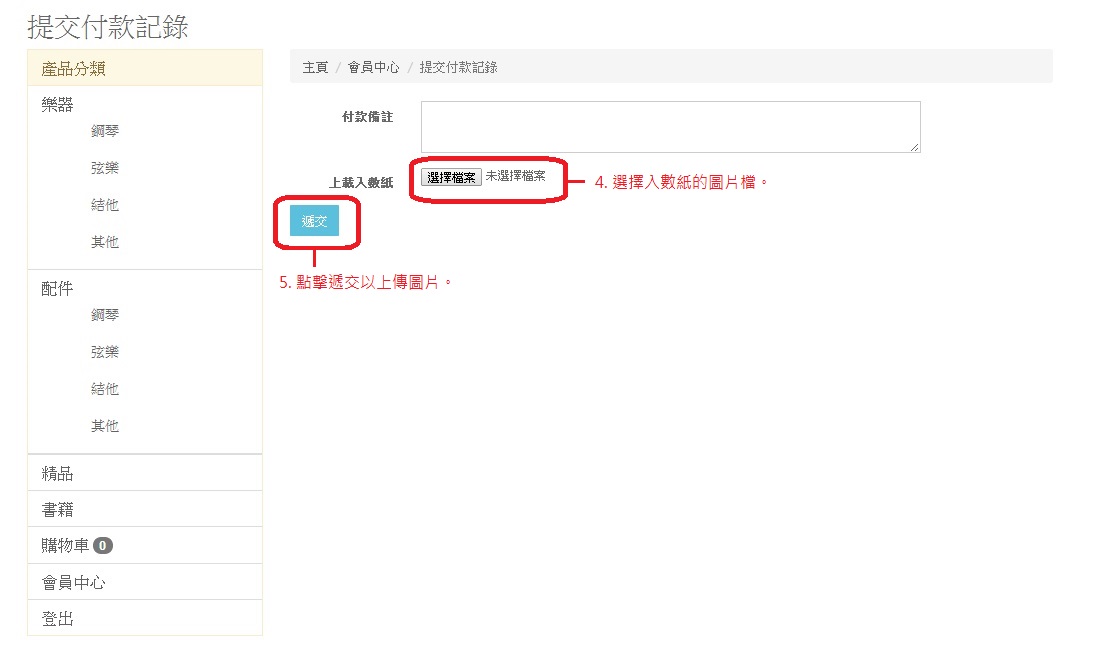Open the 書籍 sidebar menu item
This screenshot has width=1094, height=652.
[x=57, y=509]
